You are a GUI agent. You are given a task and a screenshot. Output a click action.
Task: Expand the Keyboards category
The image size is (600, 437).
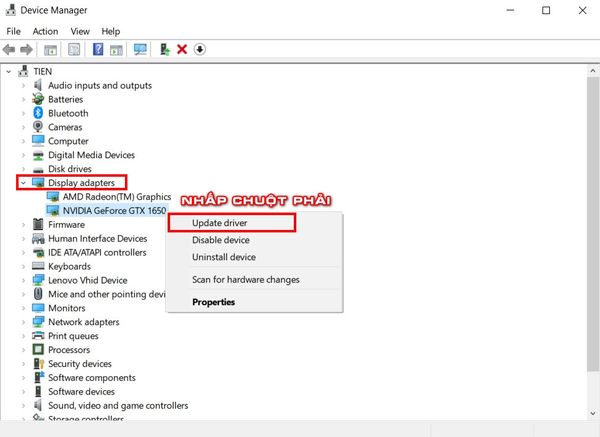click(x=23, y=266)
